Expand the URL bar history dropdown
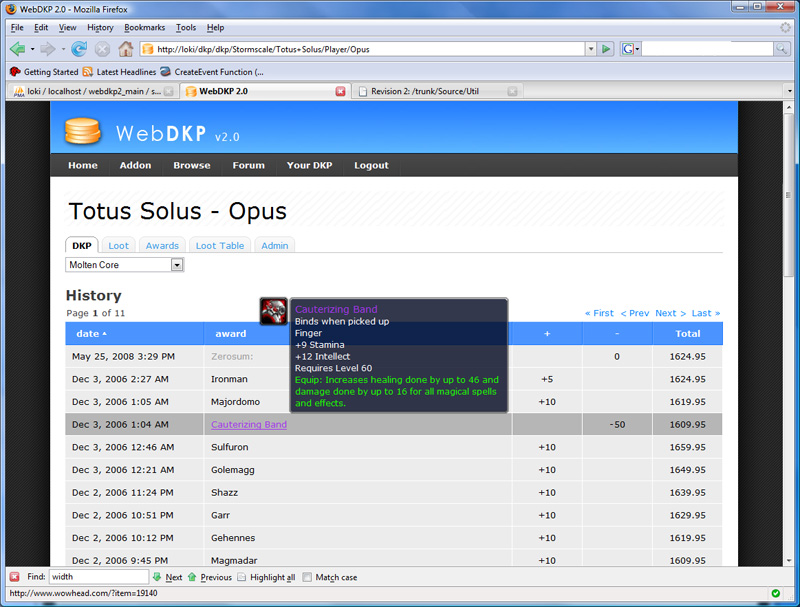800x607 pixels. [591, 48]
